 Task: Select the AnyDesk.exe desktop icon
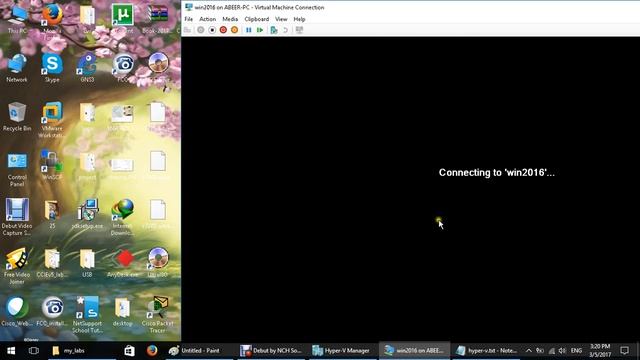click(x=122, y=263)
